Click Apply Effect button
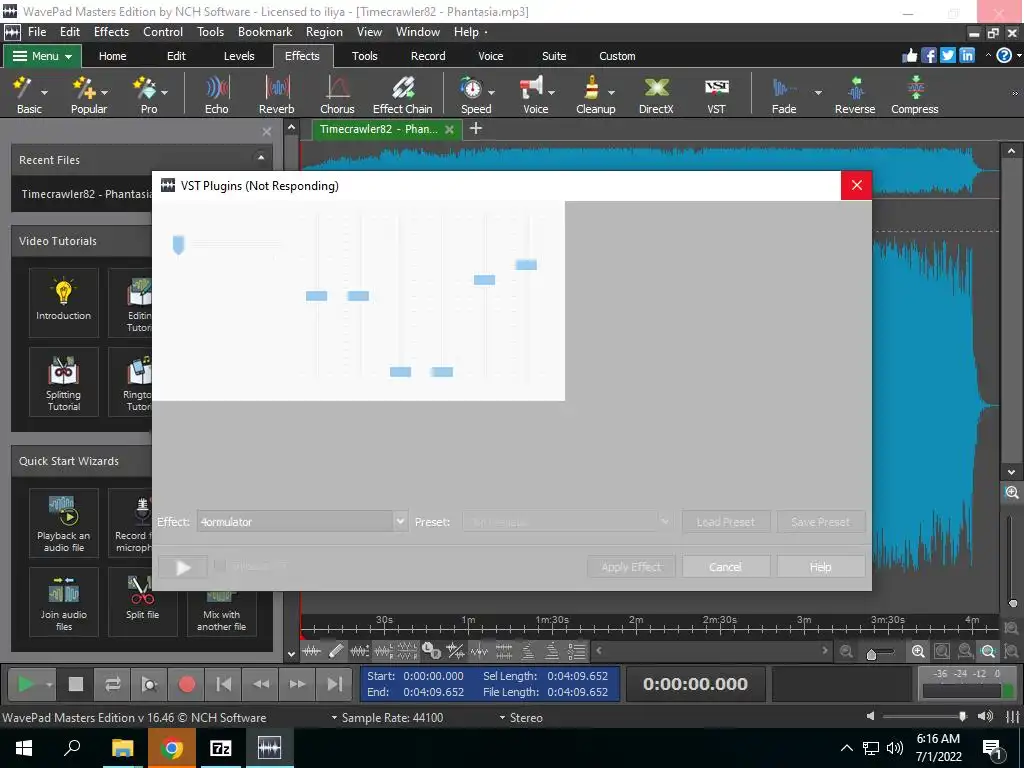This screenshot has width=1024, height=768. click(631, 567)
